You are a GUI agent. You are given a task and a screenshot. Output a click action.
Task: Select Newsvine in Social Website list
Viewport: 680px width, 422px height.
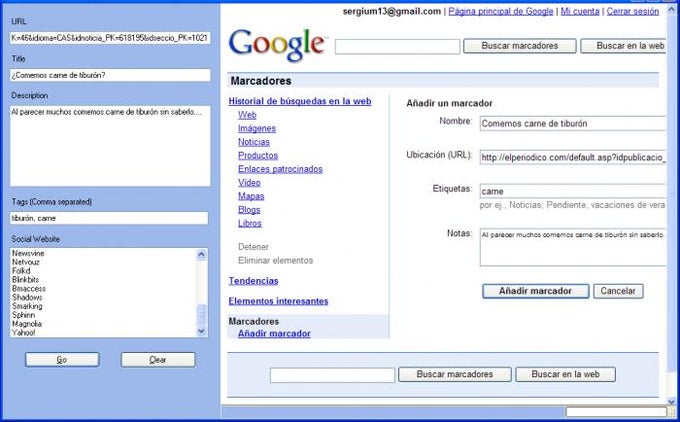click(x=28, y=253)
